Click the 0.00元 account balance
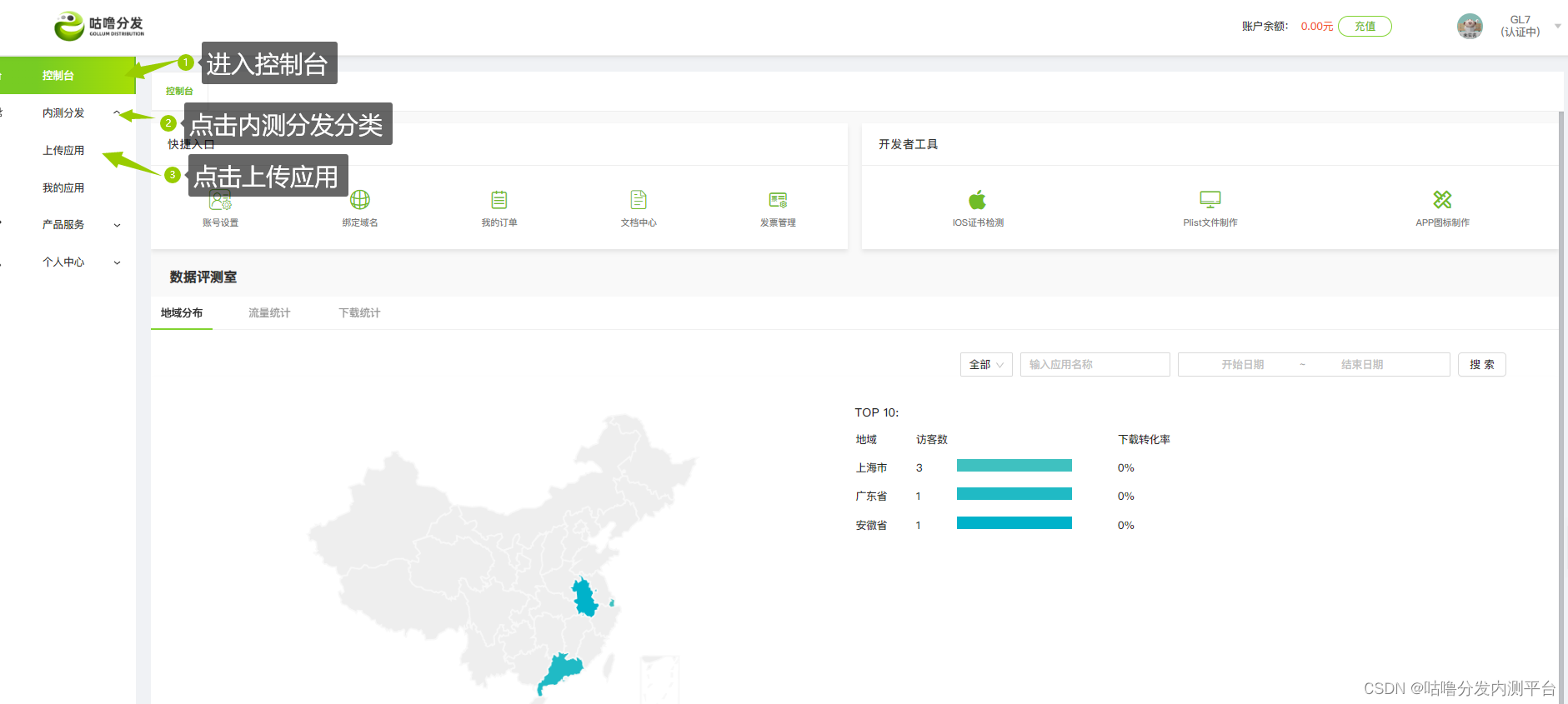 [1317, 27]
